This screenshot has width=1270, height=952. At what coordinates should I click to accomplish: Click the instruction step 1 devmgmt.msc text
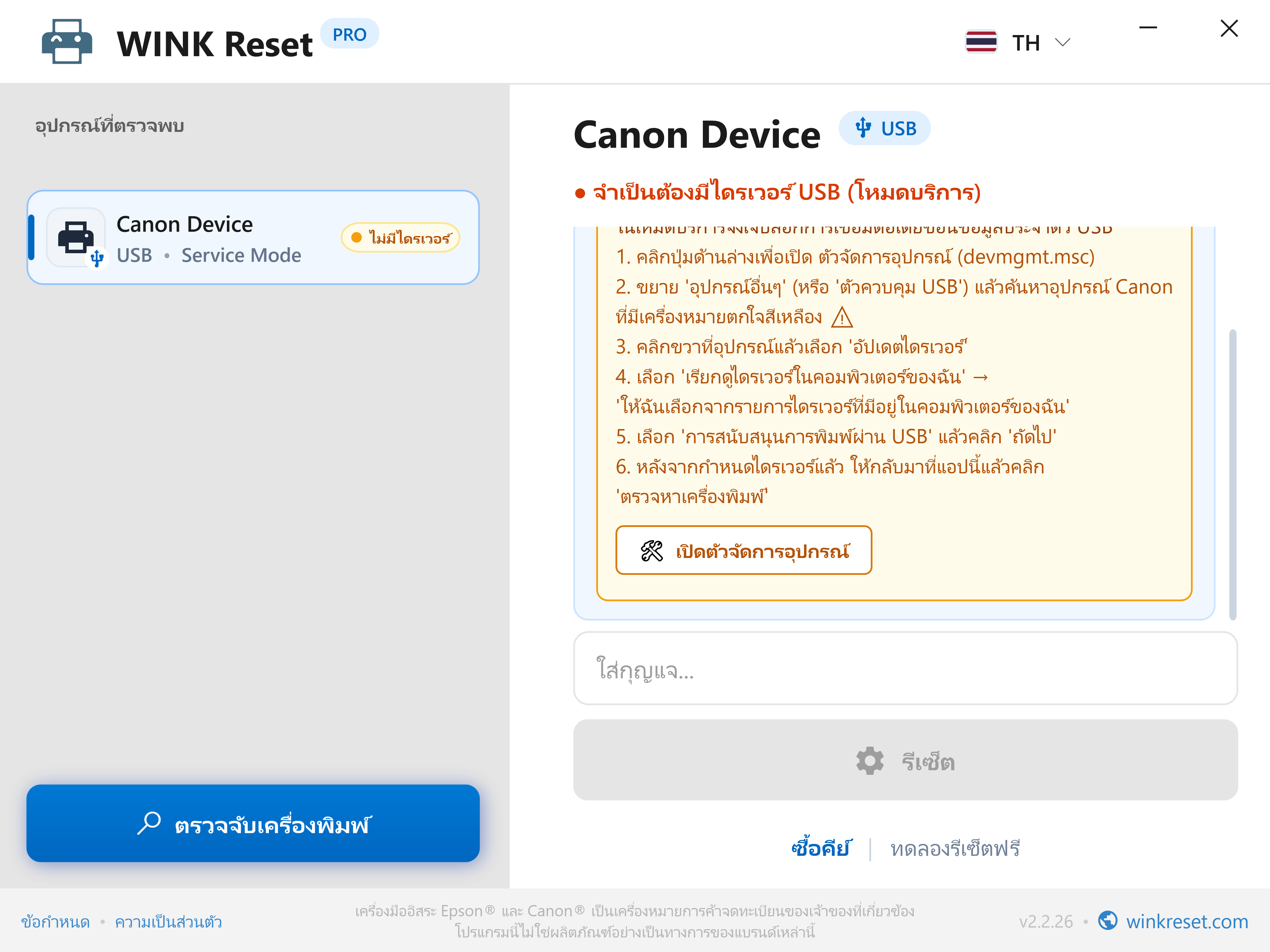(856, 257)
